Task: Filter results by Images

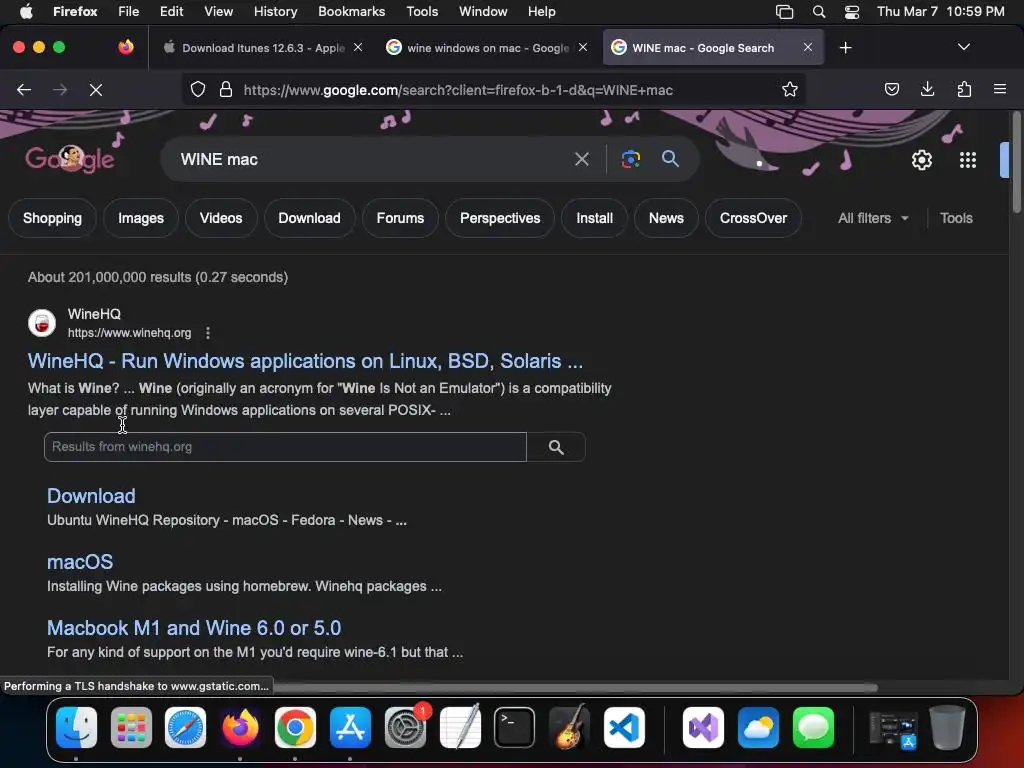Action: click(x=141, y=218)
